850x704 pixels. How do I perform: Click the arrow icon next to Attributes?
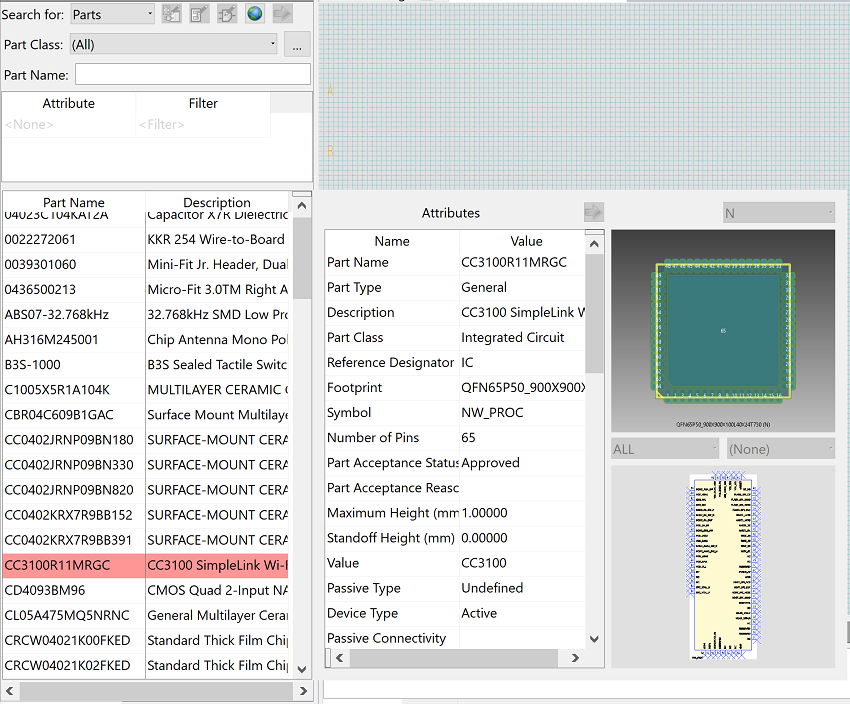click(594, 212)
